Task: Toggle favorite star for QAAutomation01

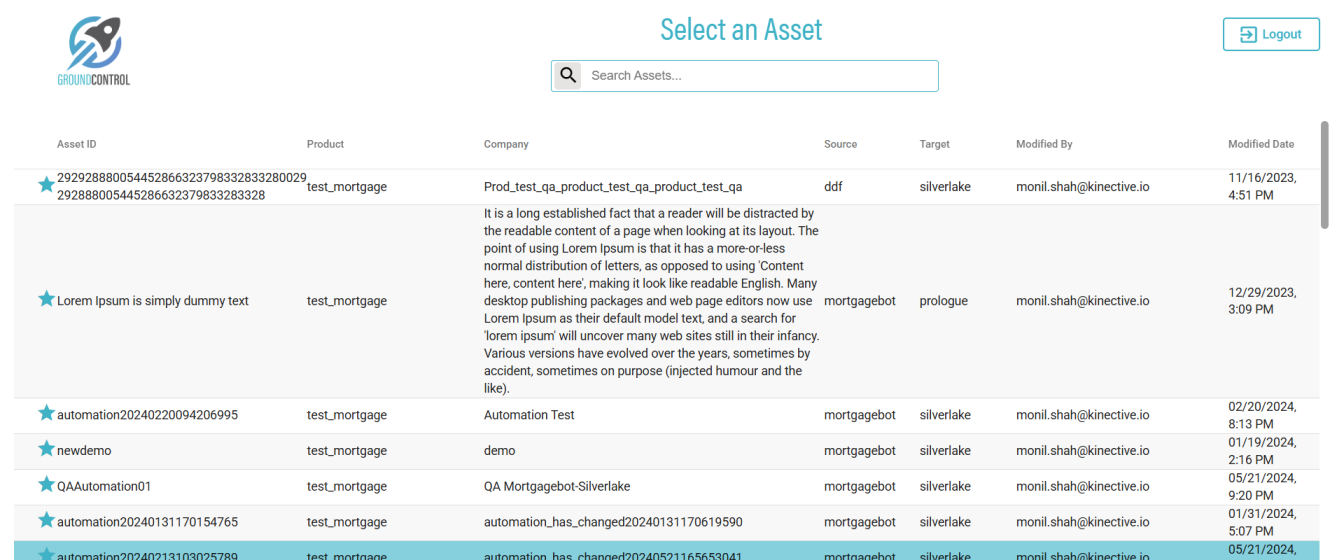Action: 46,485
